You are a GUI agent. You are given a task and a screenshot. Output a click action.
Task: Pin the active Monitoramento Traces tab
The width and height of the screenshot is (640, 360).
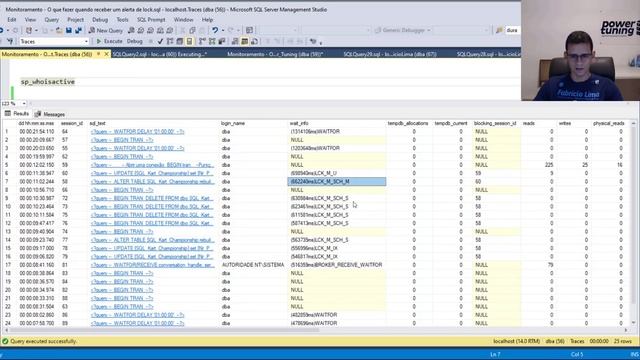(x=98, y=54)
